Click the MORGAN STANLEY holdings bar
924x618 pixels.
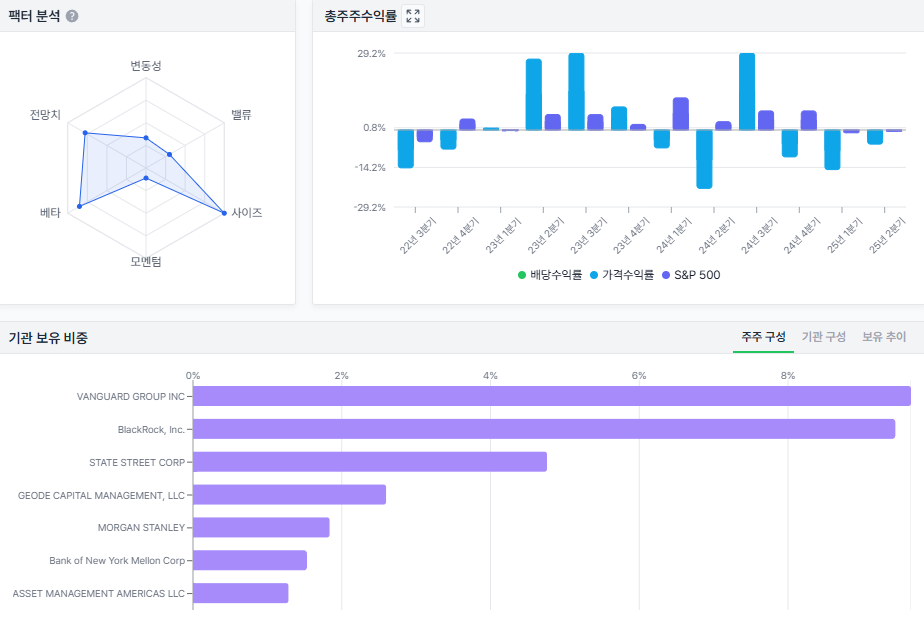pos(261,527)
